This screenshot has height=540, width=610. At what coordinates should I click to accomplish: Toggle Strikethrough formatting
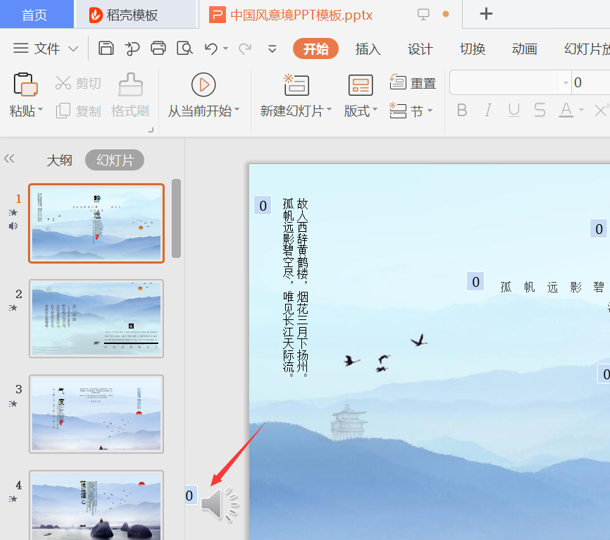[540, 110]
